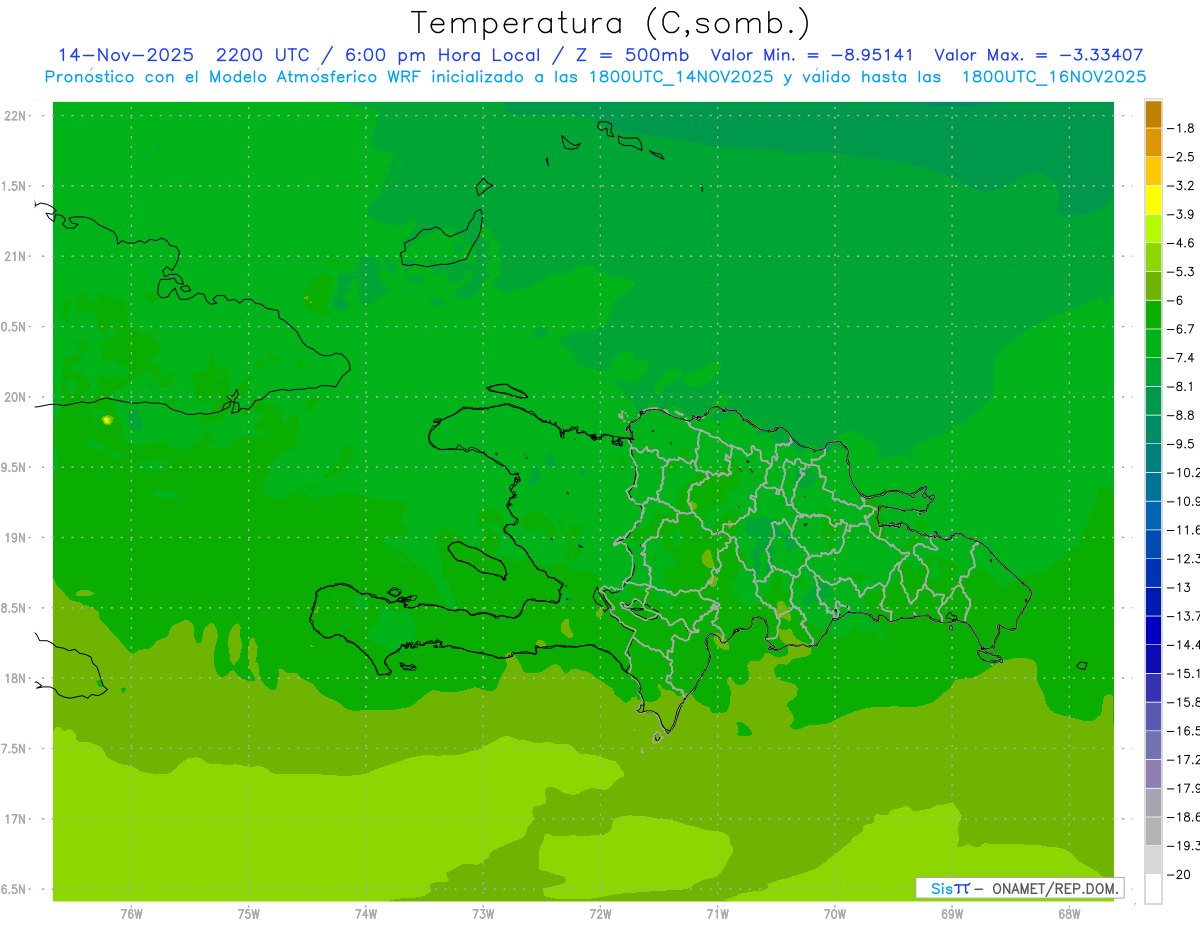Click the 75W longitude label
Screen dimensions: 1200x927
point(249,913)
